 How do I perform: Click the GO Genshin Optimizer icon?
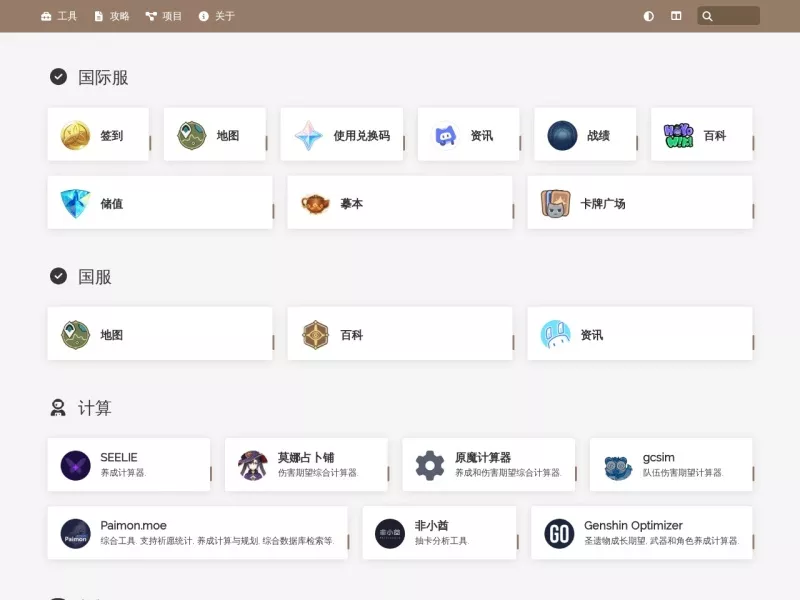(x=559, y=534)
